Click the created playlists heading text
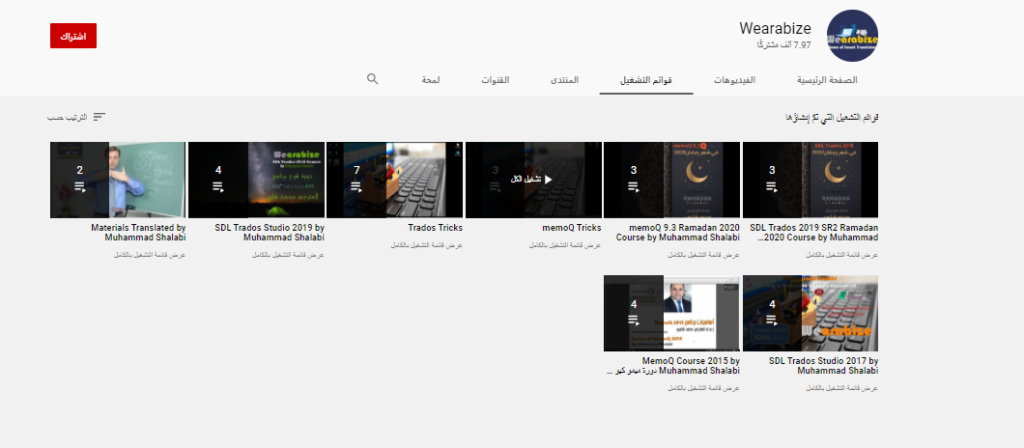The height and width of the screenshot is (448, 1024). click(x=831, y=118)
